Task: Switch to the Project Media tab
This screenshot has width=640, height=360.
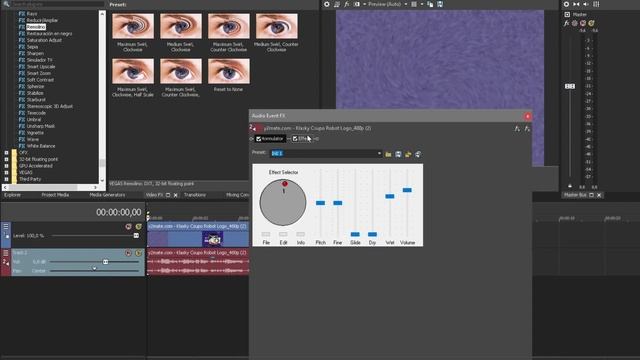Action: 55,195
